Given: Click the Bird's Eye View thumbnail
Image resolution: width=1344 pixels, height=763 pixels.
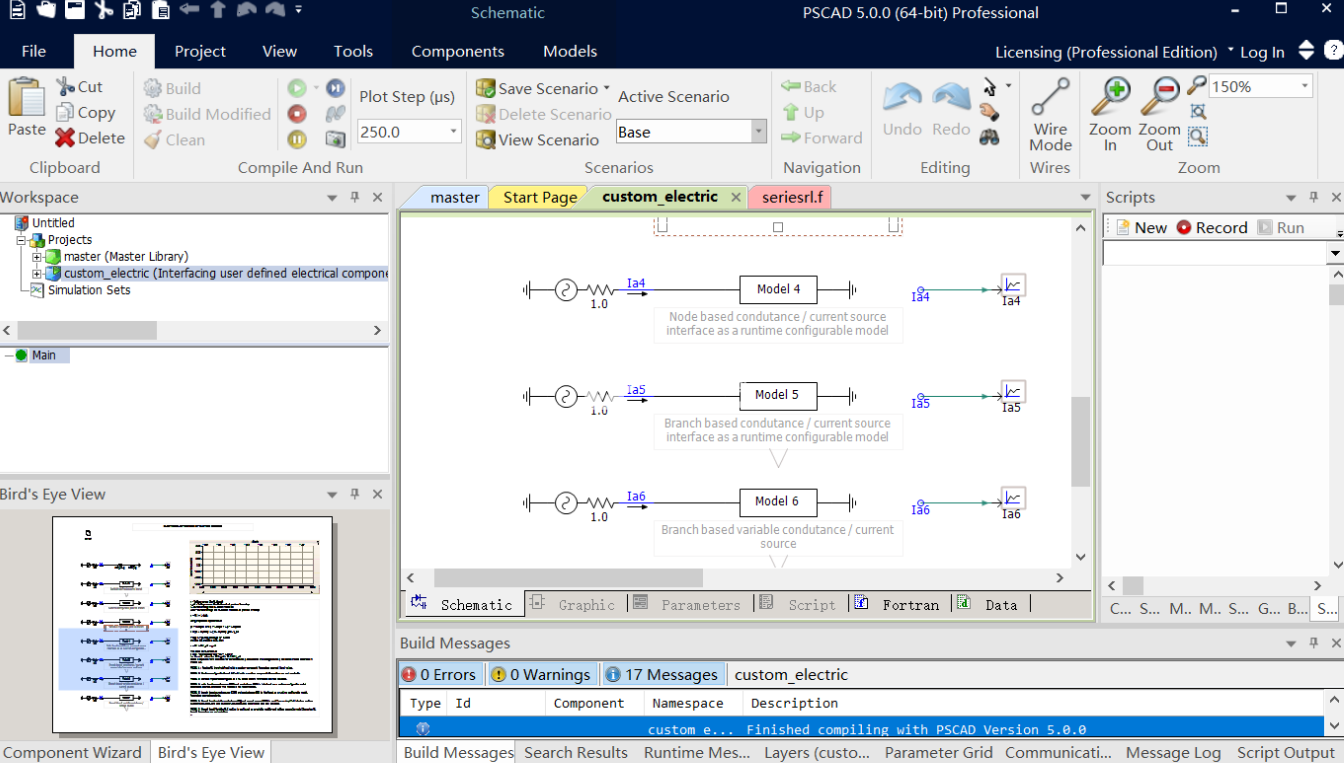Looking at the screenshot, I should click(x=192, y=624).
